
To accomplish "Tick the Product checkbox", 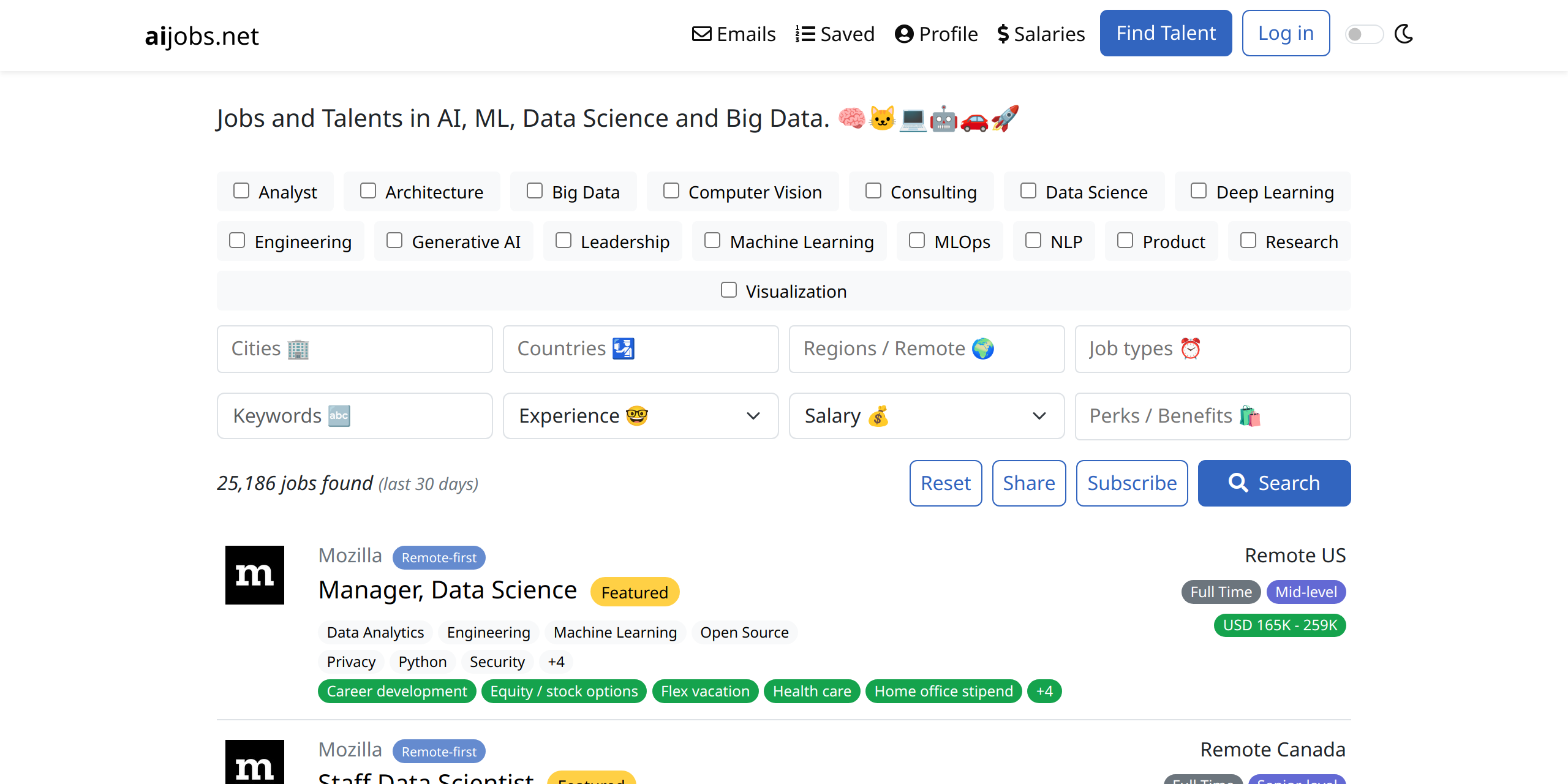I will 1125,241.
